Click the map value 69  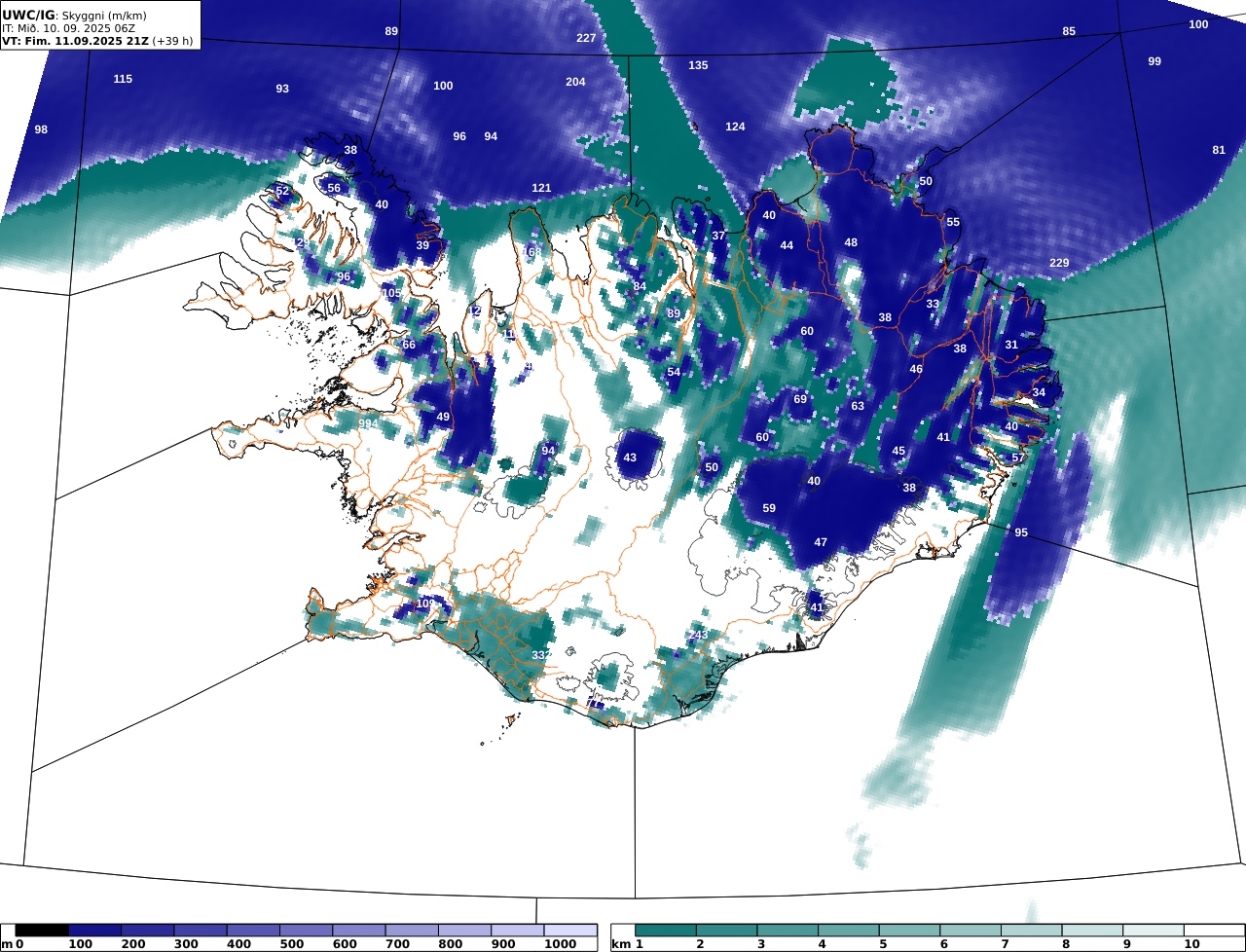click(x=800, y=399)
